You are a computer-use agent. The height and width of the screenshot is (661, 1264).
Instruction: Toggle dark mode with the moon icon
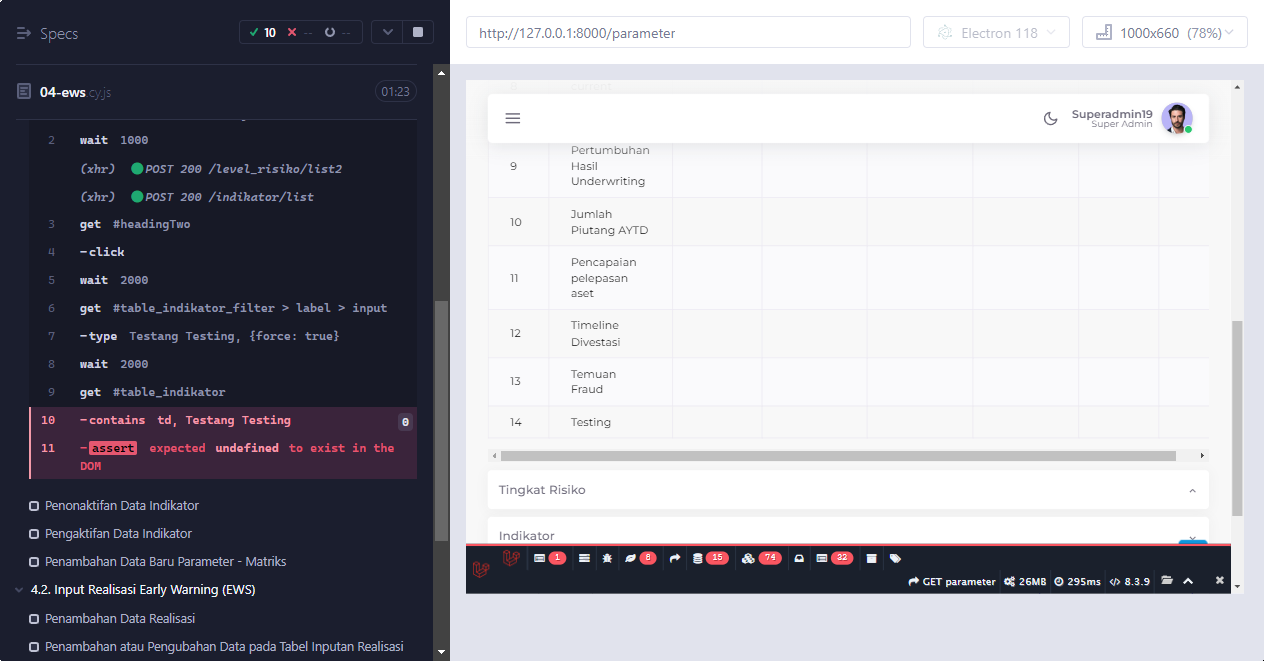click(x=1050, y=118)
